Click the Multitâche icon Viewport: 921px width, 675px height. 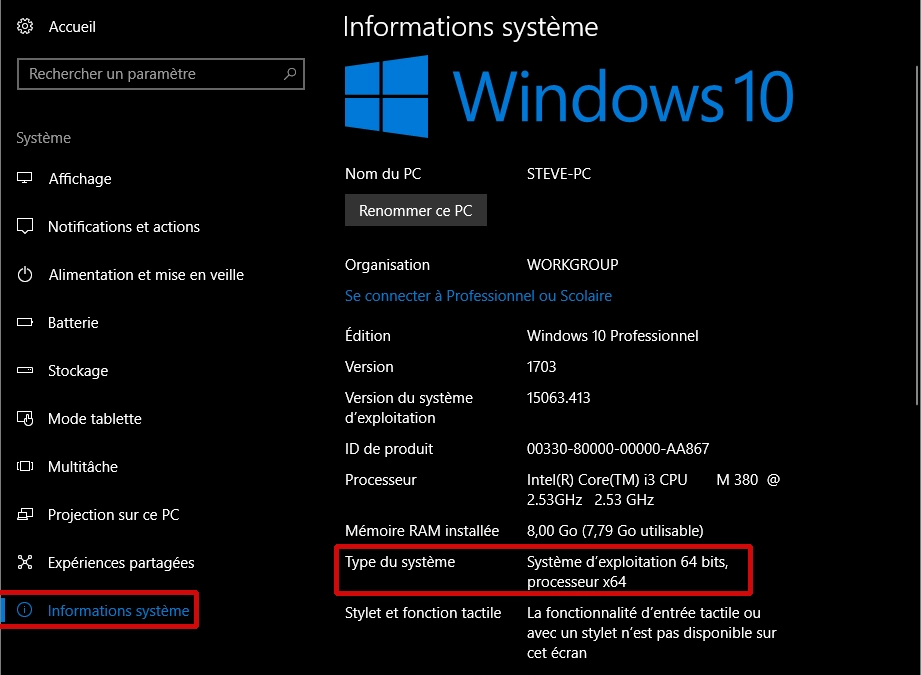click(26, 467)
